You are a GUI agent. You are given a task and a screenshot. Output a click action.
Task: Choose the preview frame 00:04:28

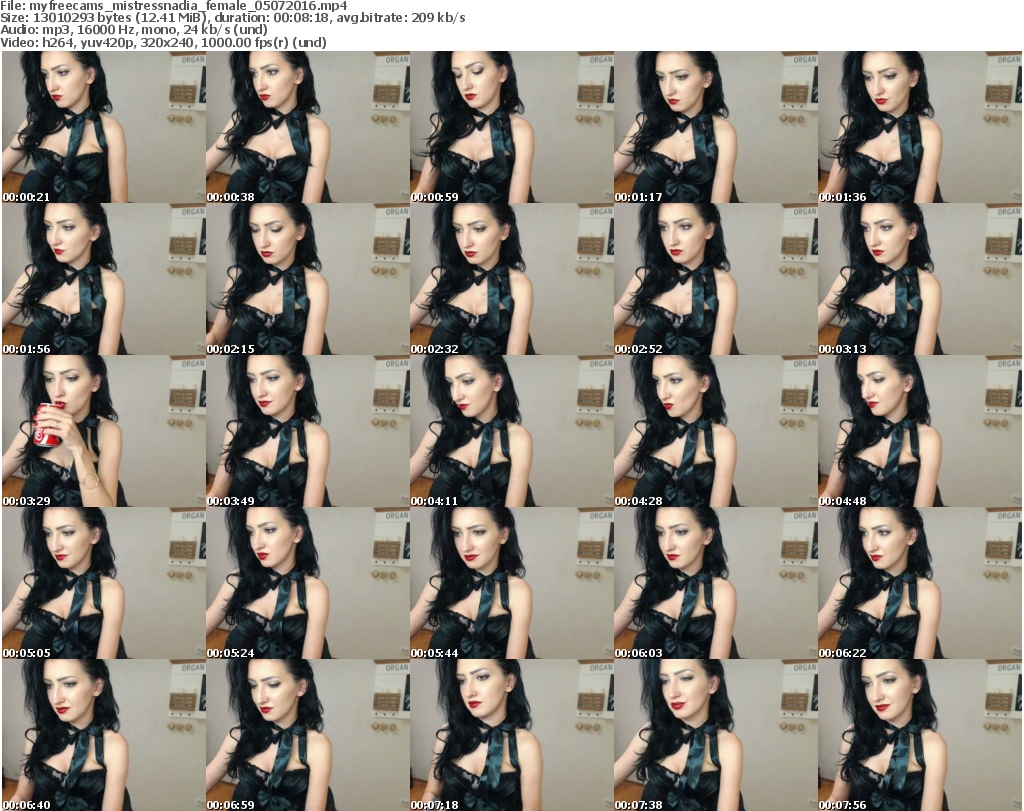(716, 431)
